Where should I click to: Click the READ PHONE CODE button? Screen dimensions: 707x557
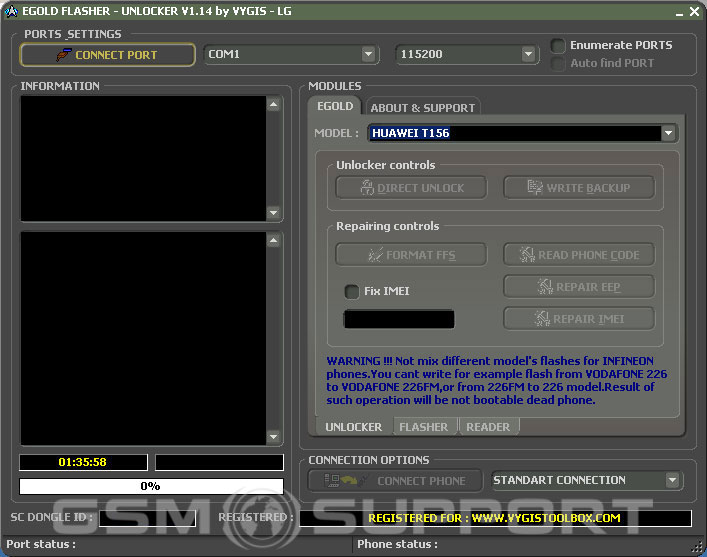click(x=579, y=255)
